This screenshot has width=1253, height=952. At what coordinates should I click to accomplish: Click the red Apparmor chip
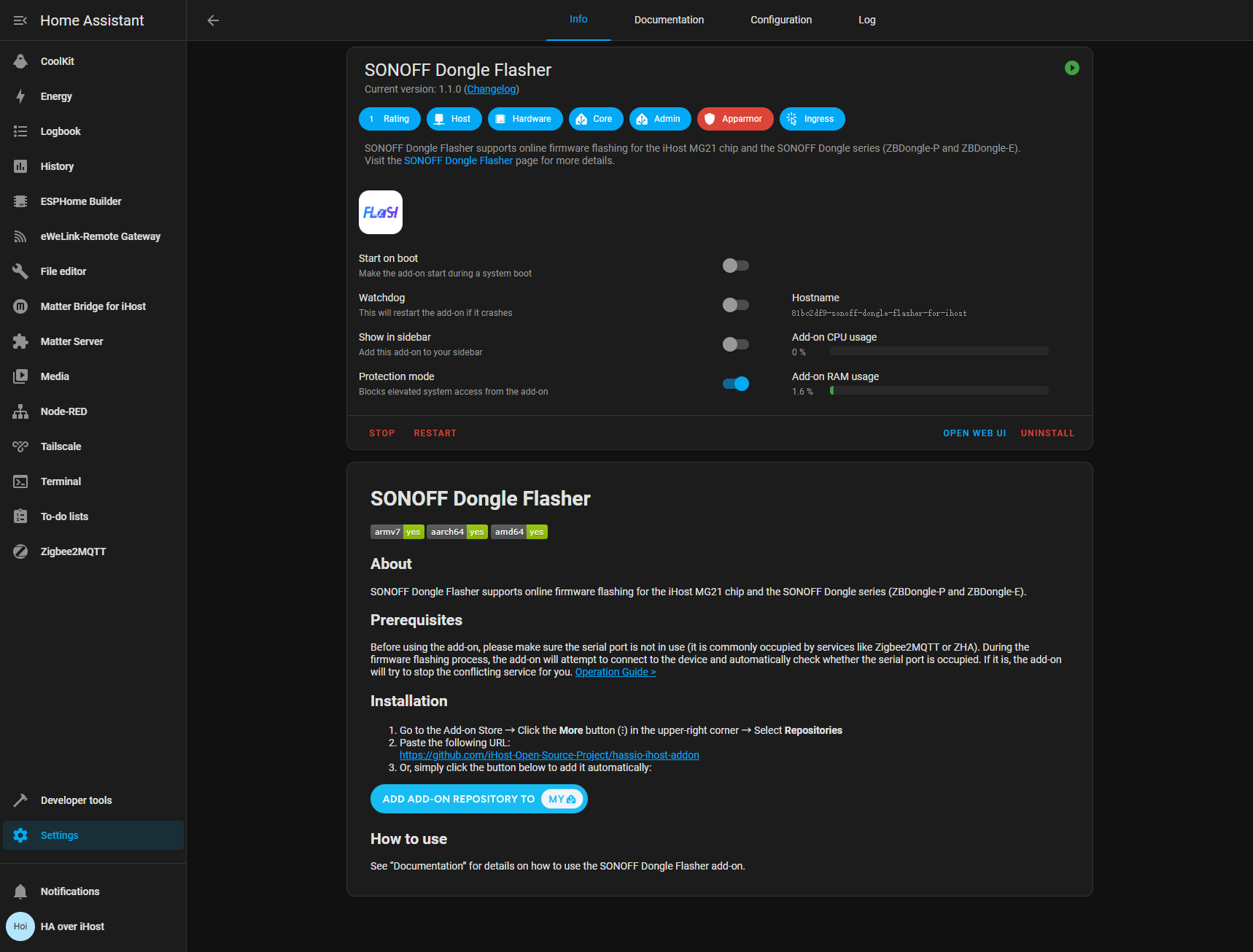pyautogui.click(x=735, y=119)
